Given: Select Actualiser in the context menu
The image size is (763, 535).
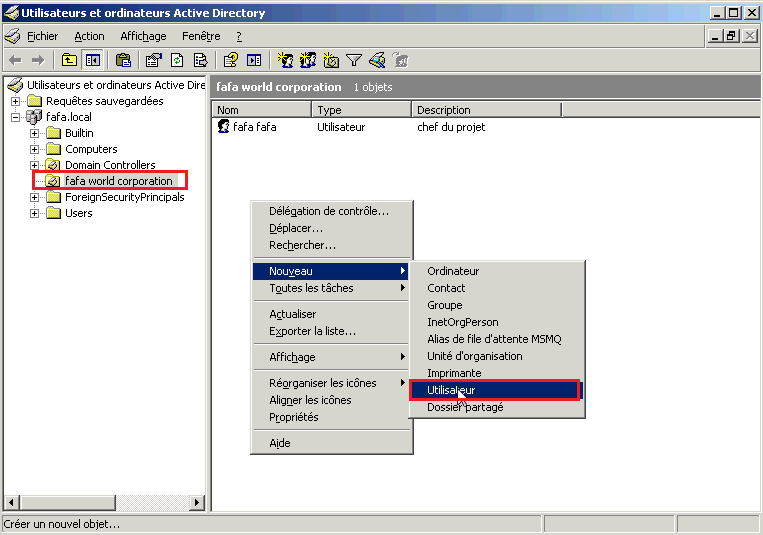Looking at the screenshot, I should point(330,314).
